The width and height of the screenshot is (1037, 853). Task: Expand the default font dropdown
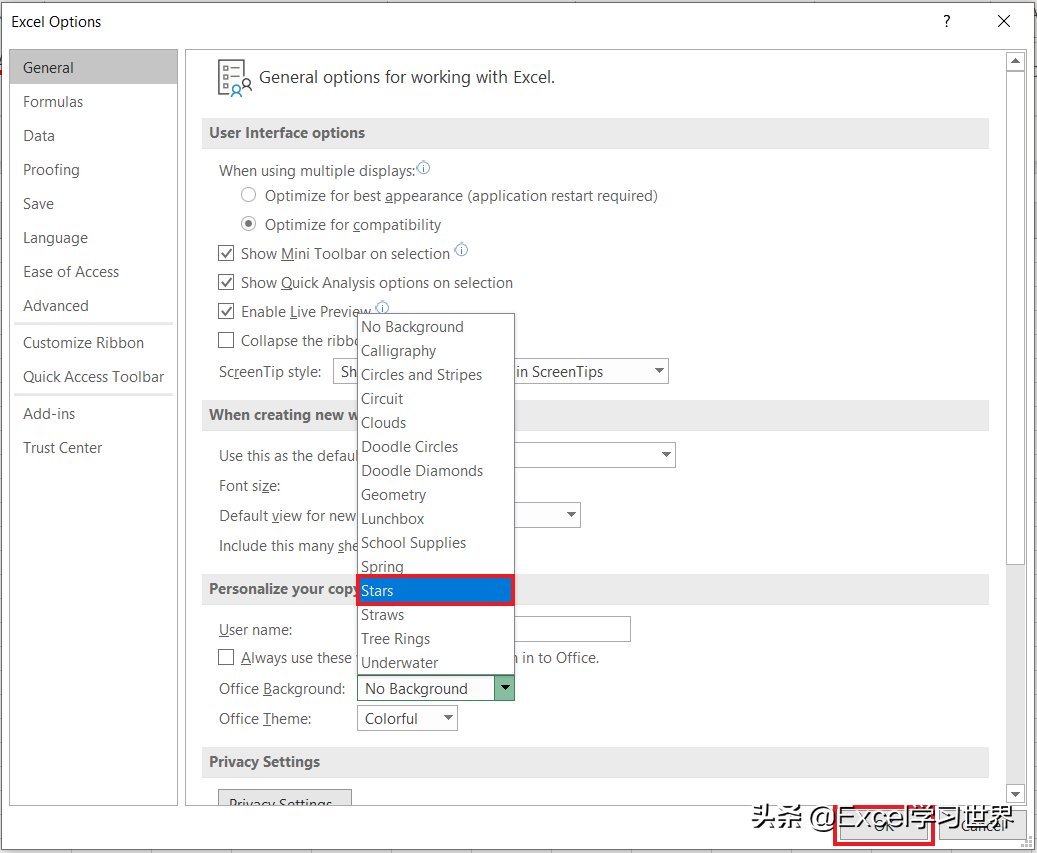666,455
